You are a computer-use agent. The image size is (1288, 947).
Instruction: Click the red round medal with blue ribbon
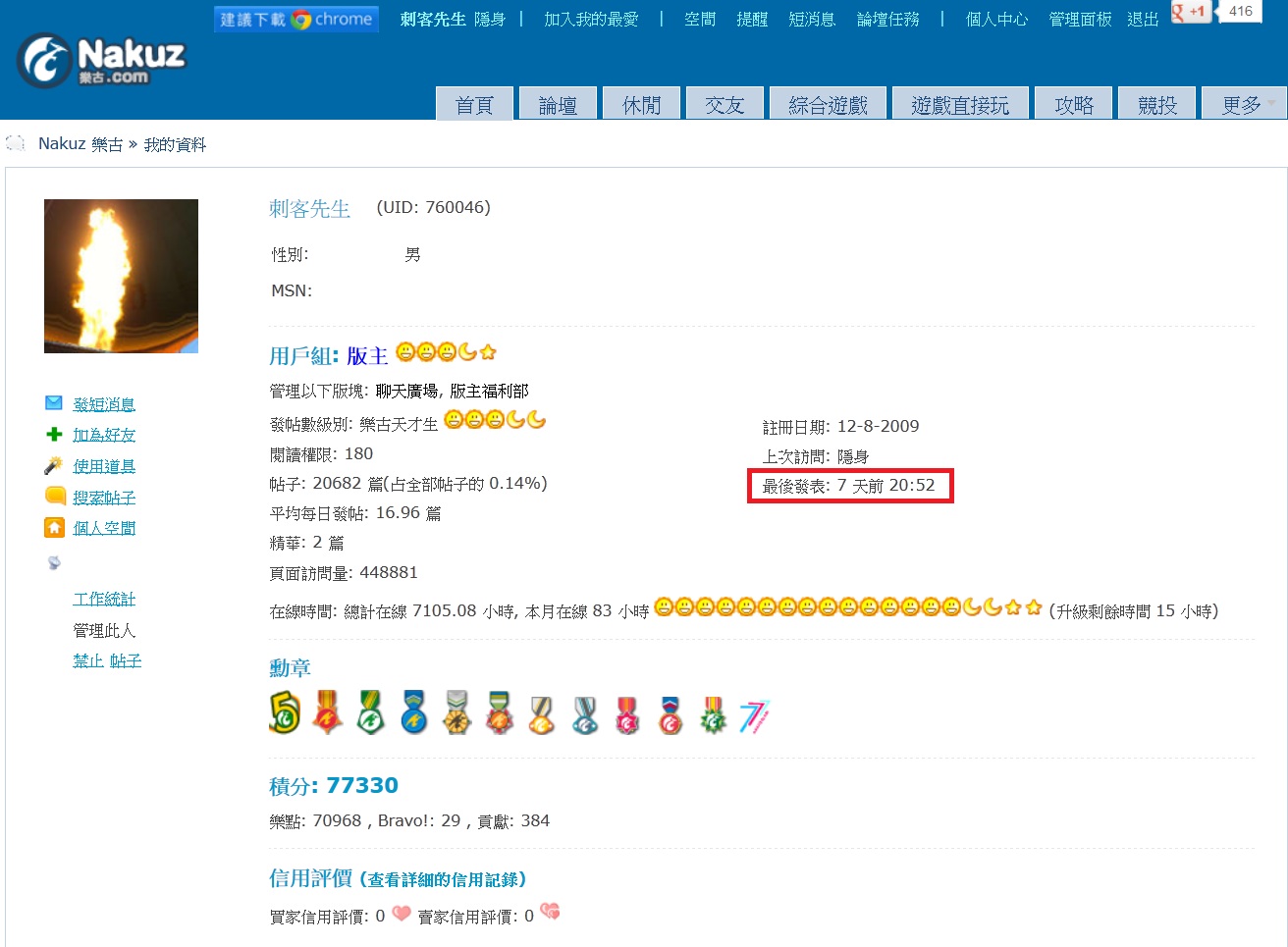point(671,714)
